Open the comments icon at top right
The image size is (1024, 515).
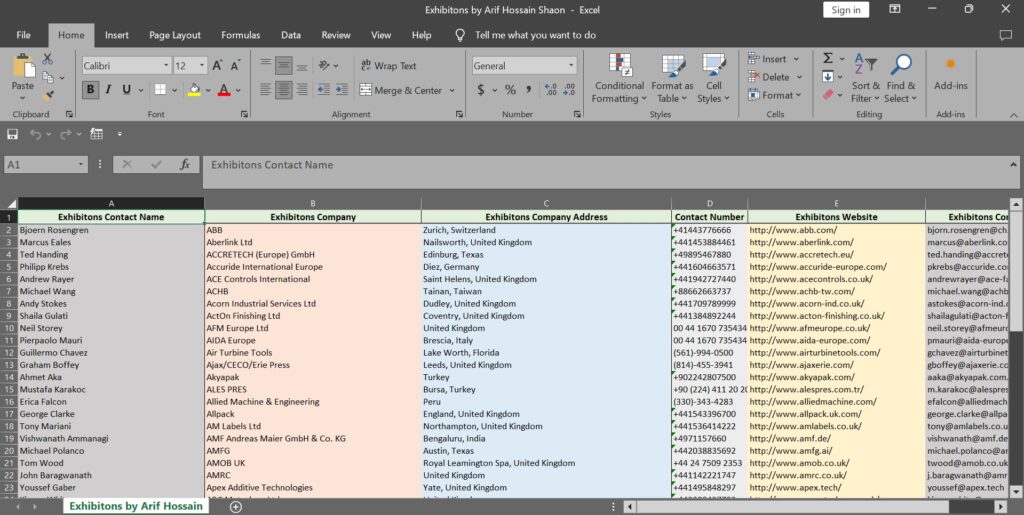click(1006, 35)
